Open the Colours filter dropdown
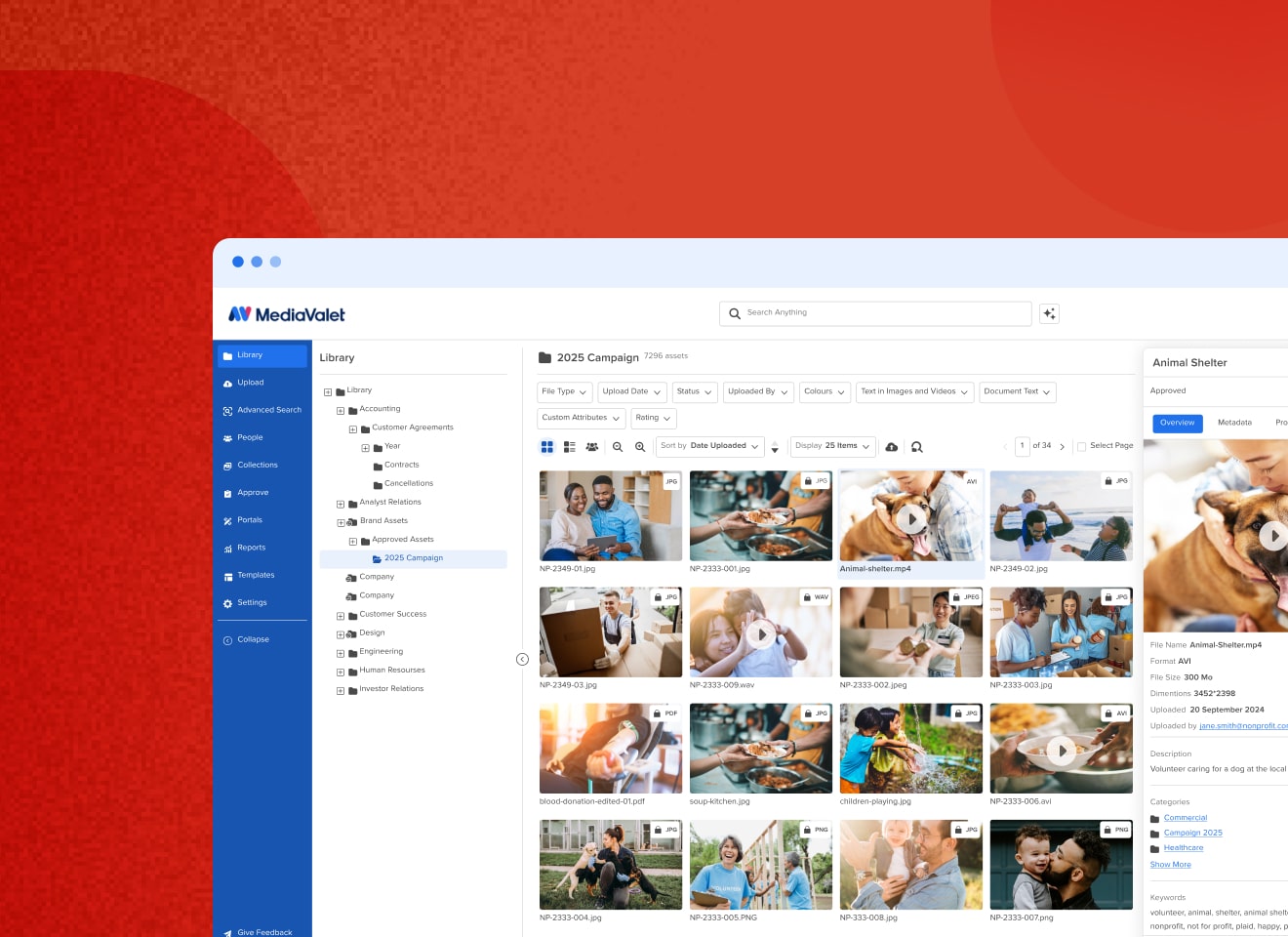This screenshot has width=1288, height=937. (825, 392)
